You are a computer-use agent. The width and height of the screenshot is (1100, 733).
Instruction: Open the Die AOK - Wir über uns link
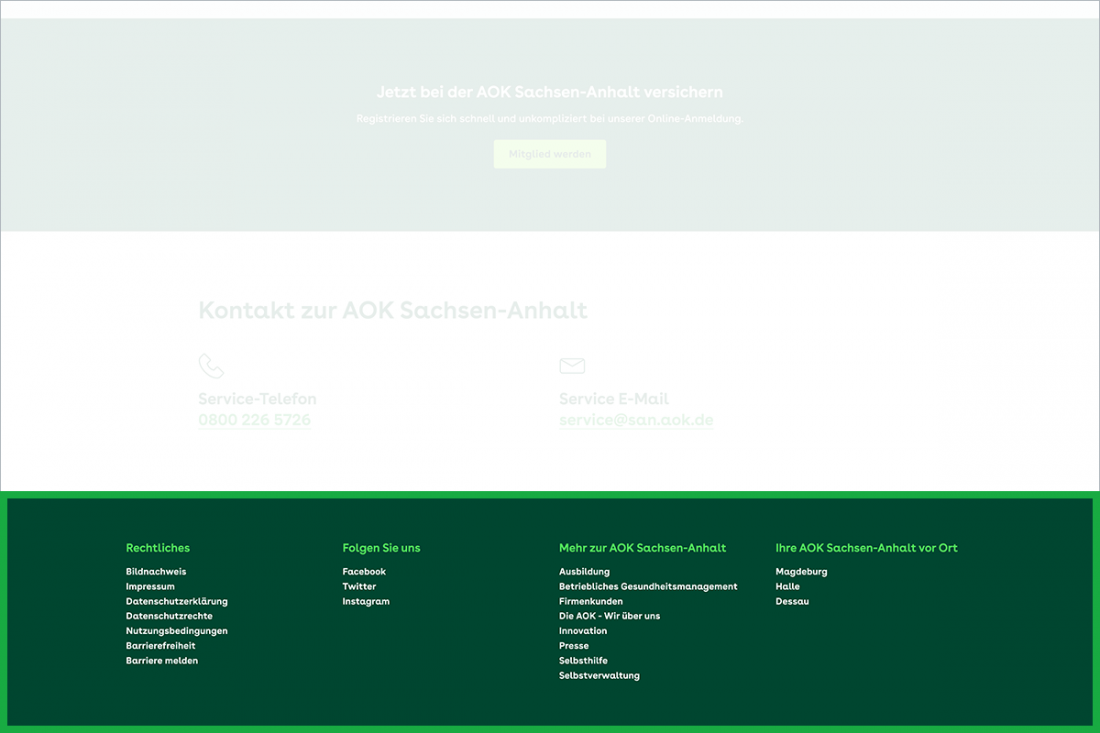[x=610, y=616]
